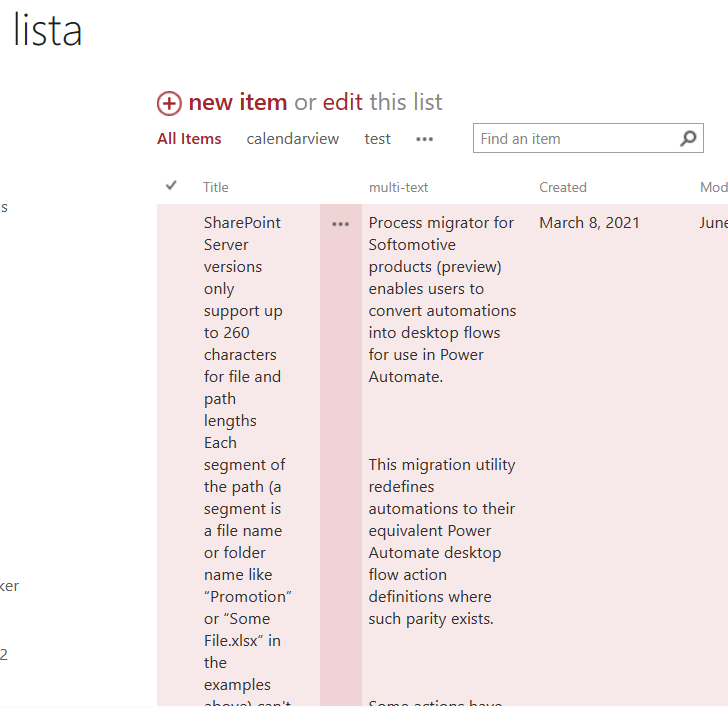Click the March 8, 2021 created date

(589, 223)
